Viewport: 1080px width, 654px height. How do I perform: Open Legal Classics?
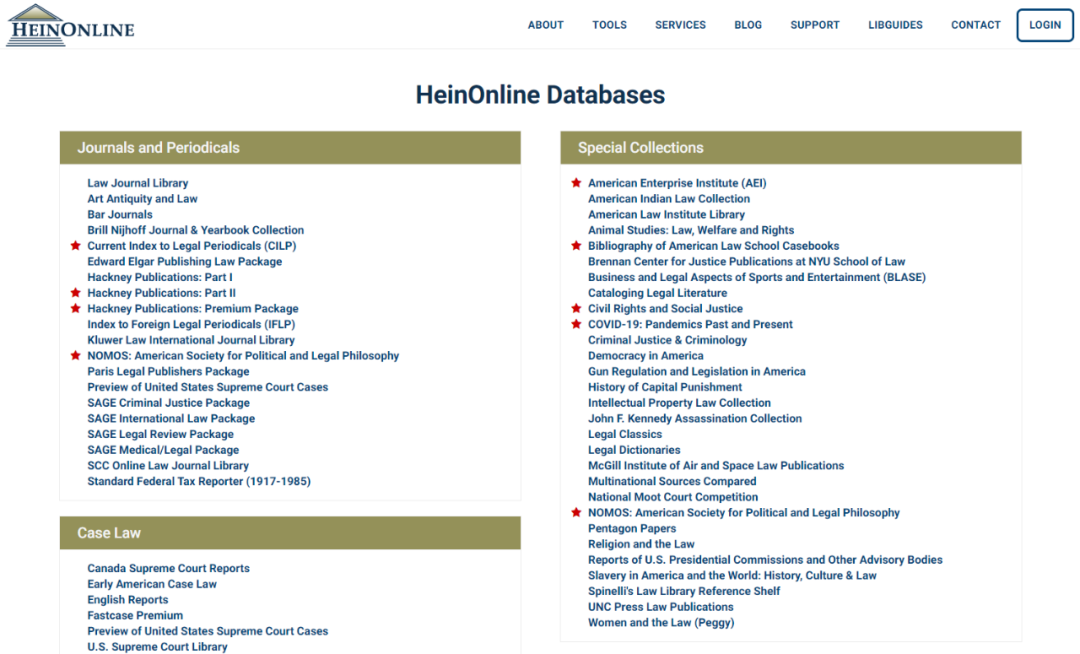(x=625, y=434)
